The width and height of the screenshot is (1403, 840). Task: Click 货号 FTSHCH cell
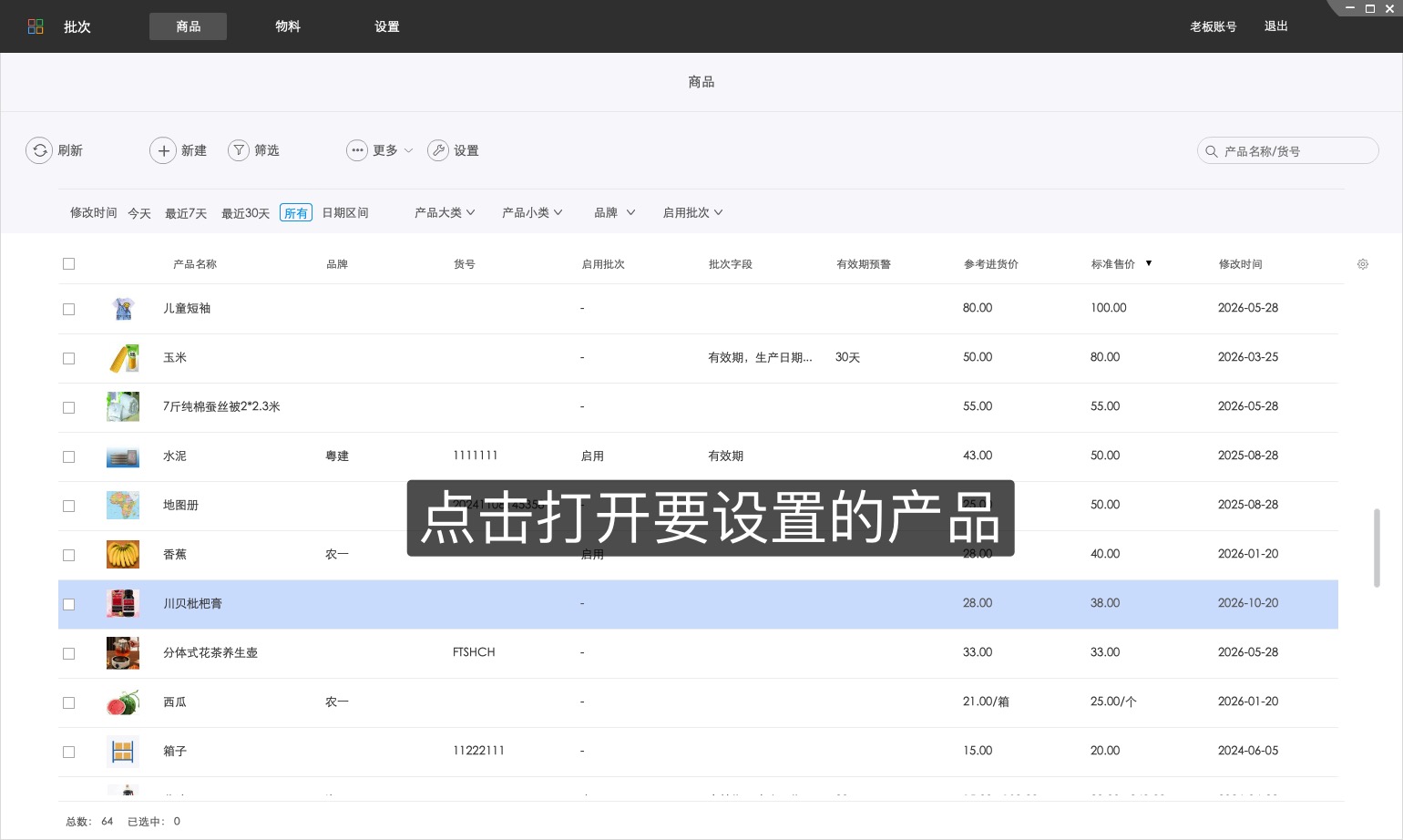click(474, 652)
